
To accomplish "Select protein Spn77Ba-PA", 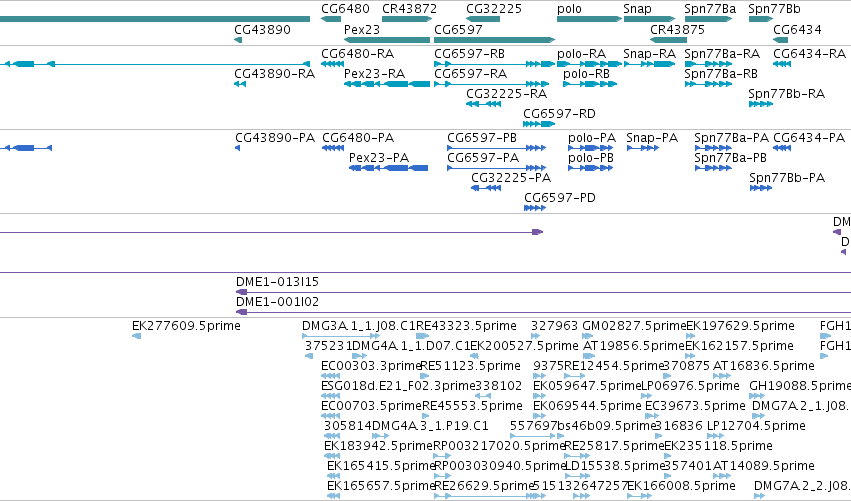I will pos(732,138).
